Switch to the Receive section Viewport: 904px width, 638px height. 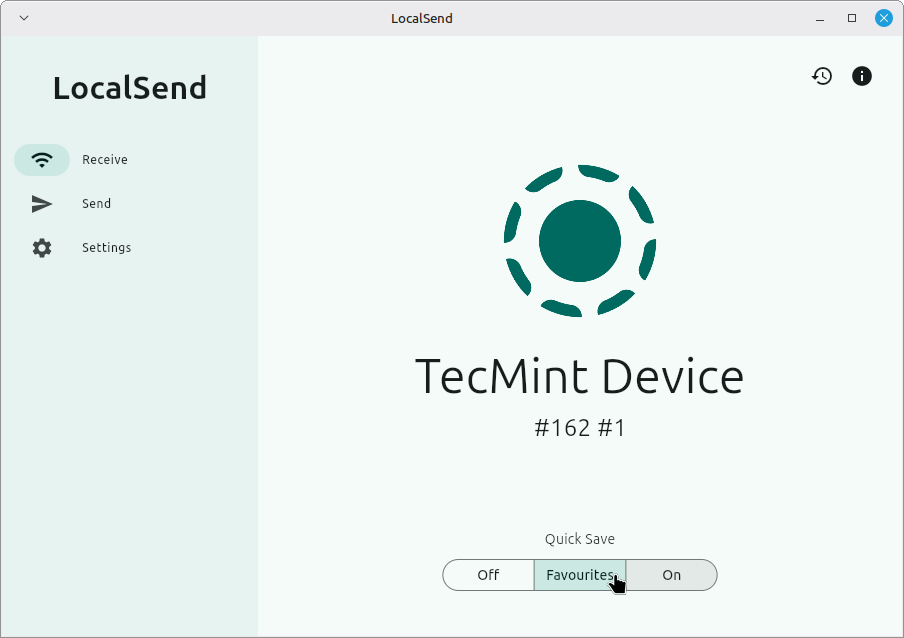click(x=105, y=159)
